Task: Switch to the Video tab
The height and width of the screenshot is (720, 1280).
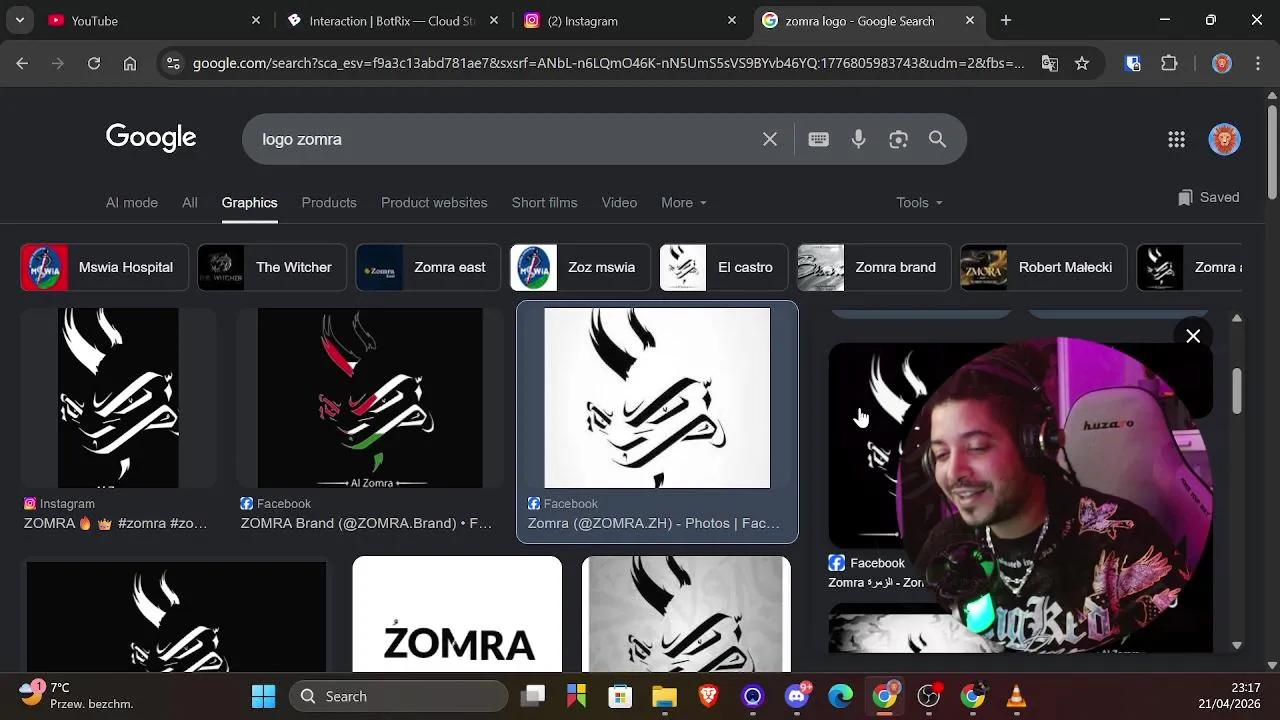Action: (x=619, y=202)
